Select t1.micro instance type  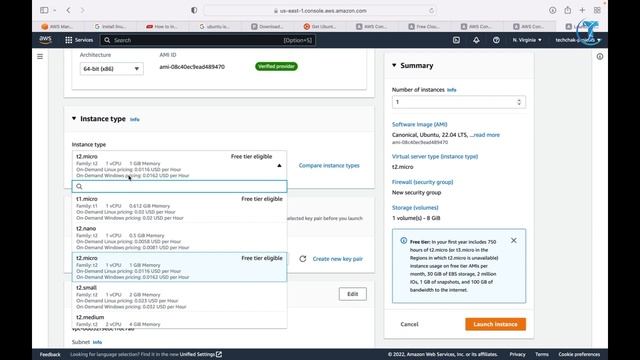coord(180,208)
